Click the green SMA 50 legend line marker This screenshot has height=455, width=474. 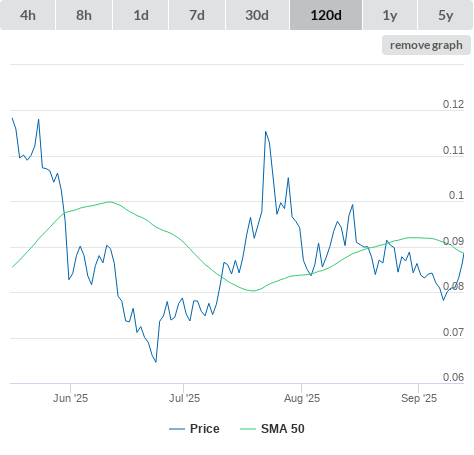pyautogui.click(x=248, y=429)
